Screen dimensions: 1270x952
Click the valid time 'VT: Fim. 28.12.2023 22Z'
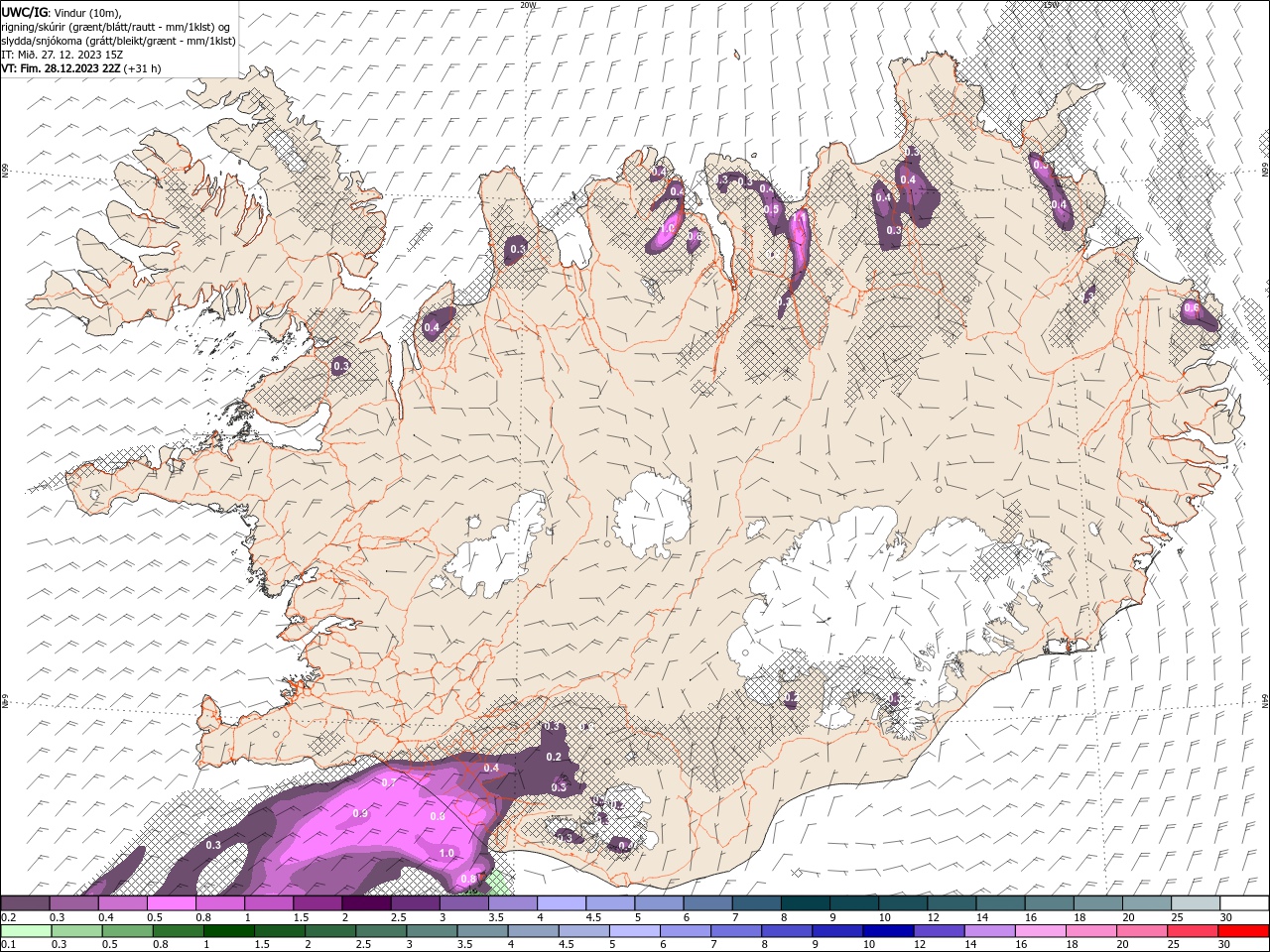tap(62, 68)
